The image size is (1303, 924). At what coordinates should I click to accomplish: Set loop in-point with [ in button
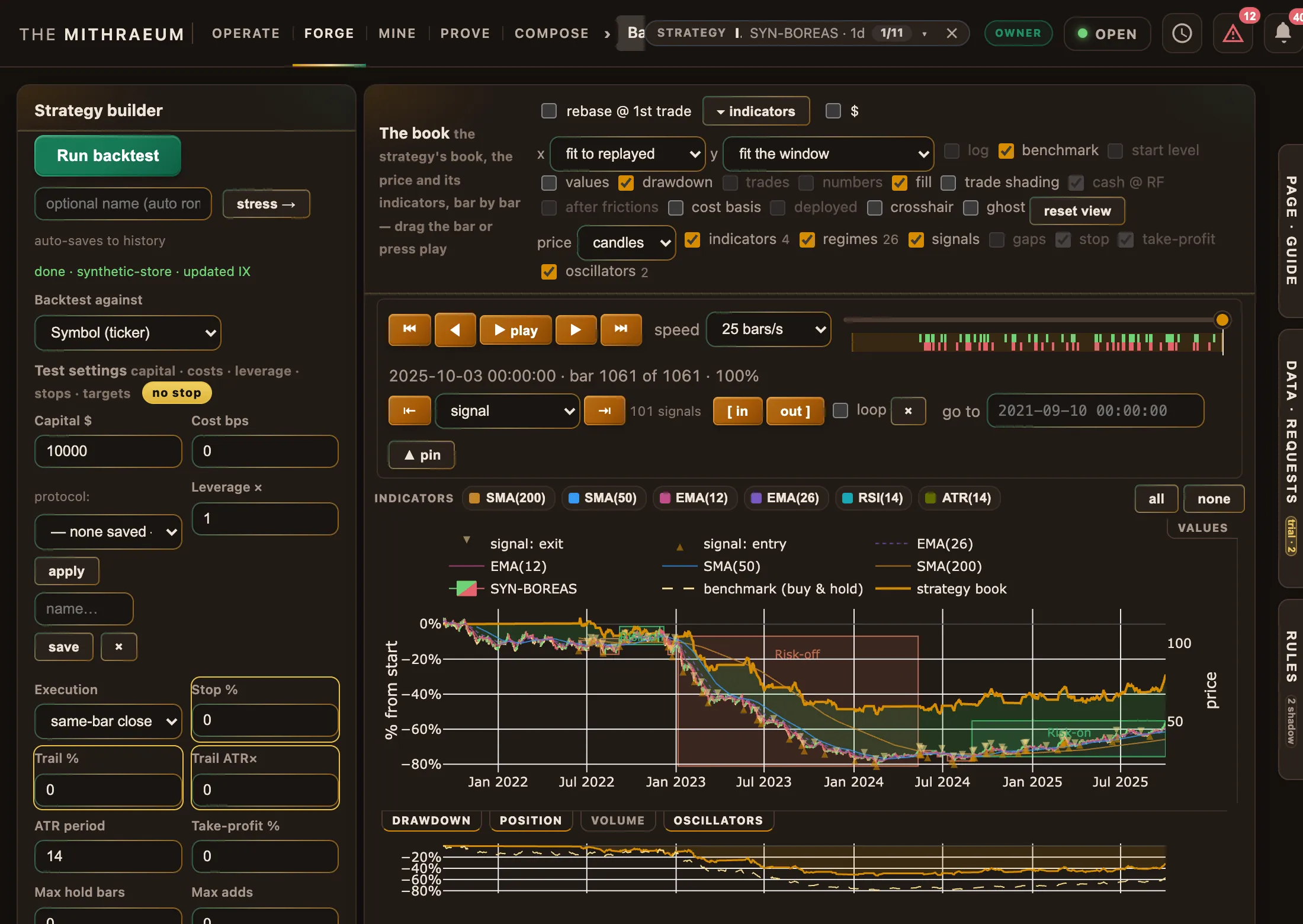point(737,410)
